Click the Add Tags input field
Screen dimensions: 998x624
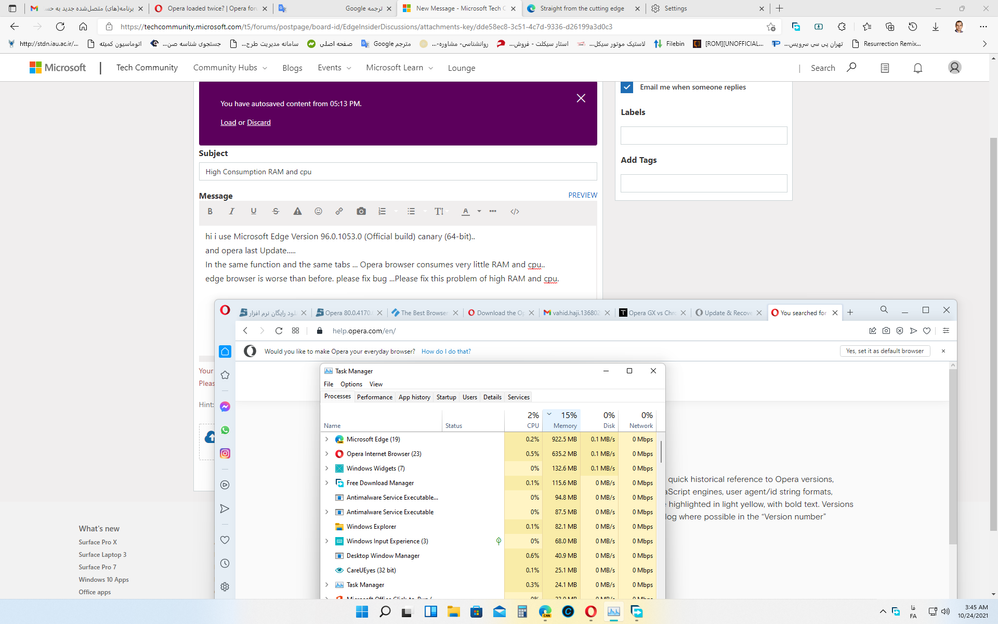[x=704, y=183]
